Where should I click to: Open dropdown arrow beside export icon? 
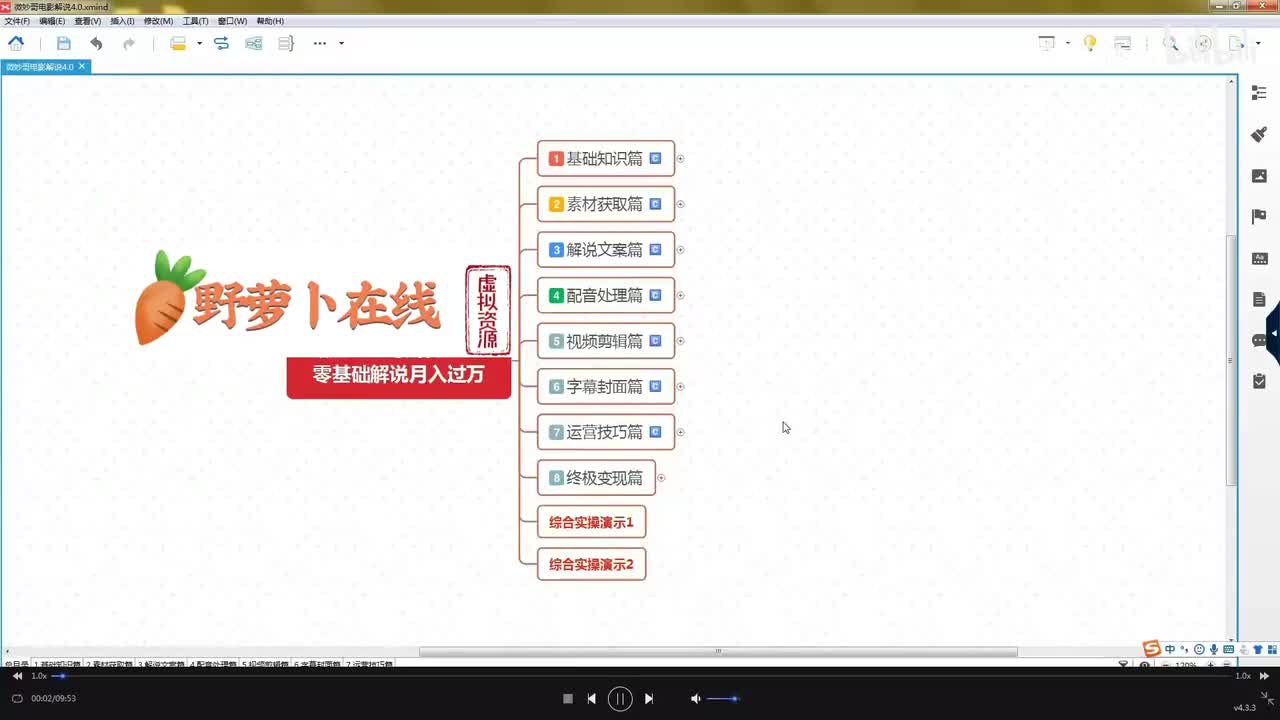[1258, 43]
